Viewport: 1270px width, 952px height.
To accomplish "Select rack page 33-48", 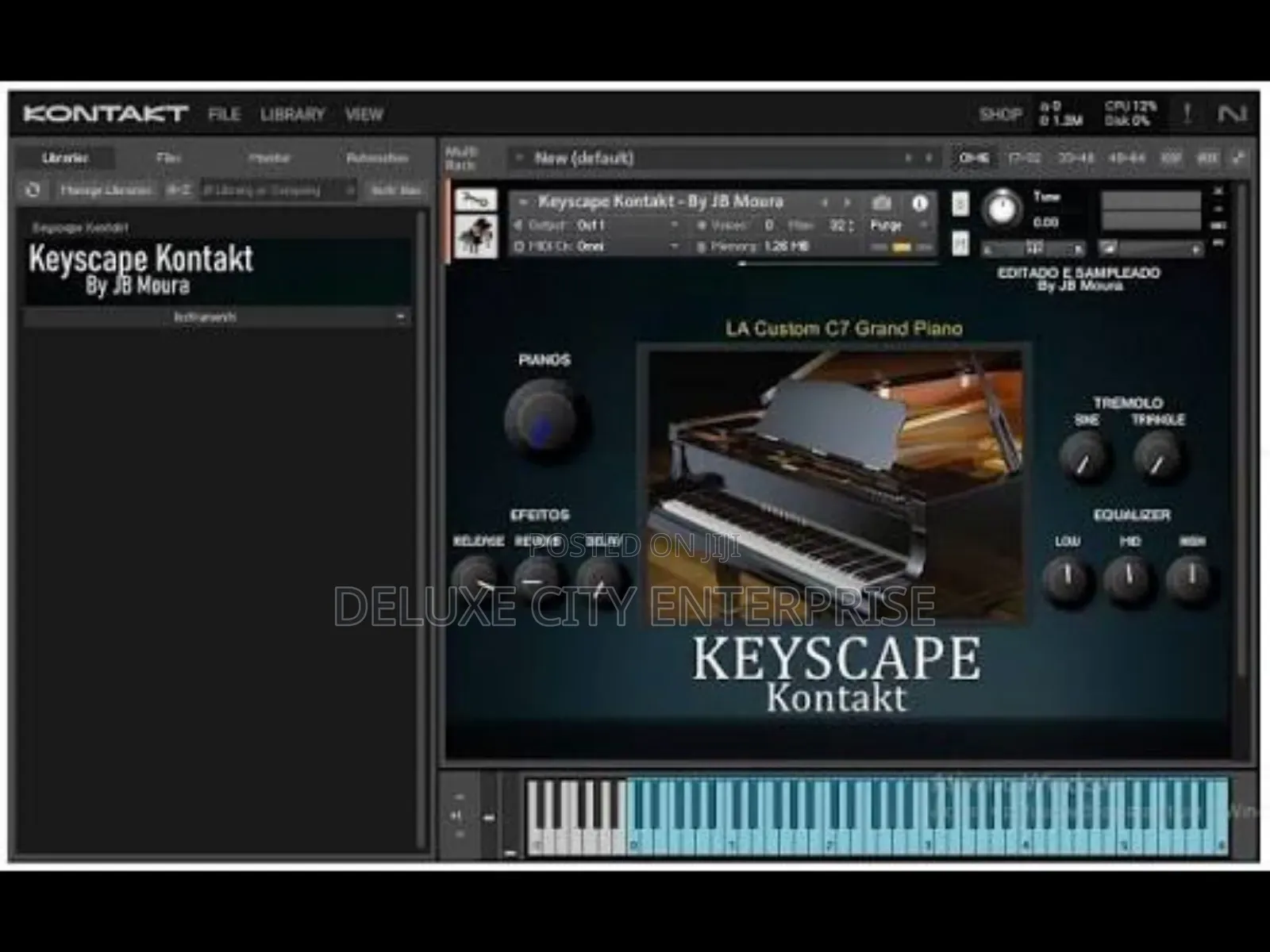I will [1076, 158].
